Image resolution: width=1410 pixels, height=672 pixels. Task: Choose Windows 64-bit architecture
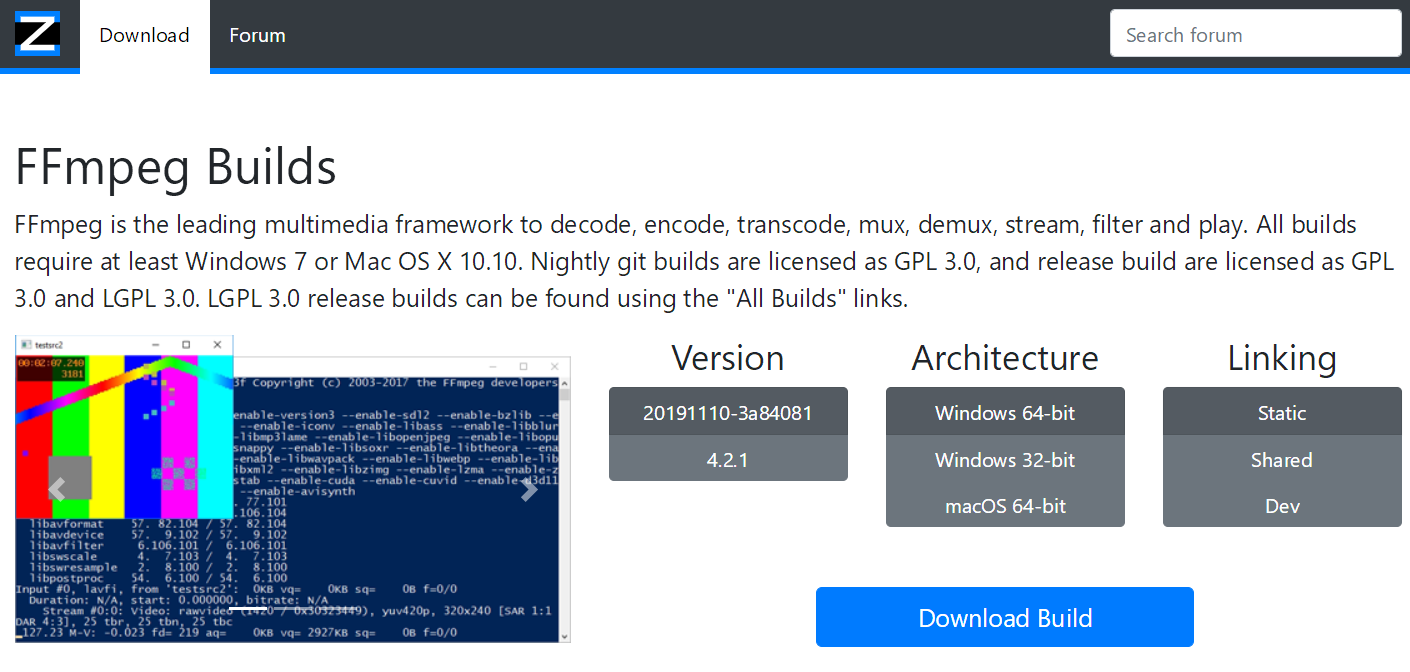[1005, 412]
